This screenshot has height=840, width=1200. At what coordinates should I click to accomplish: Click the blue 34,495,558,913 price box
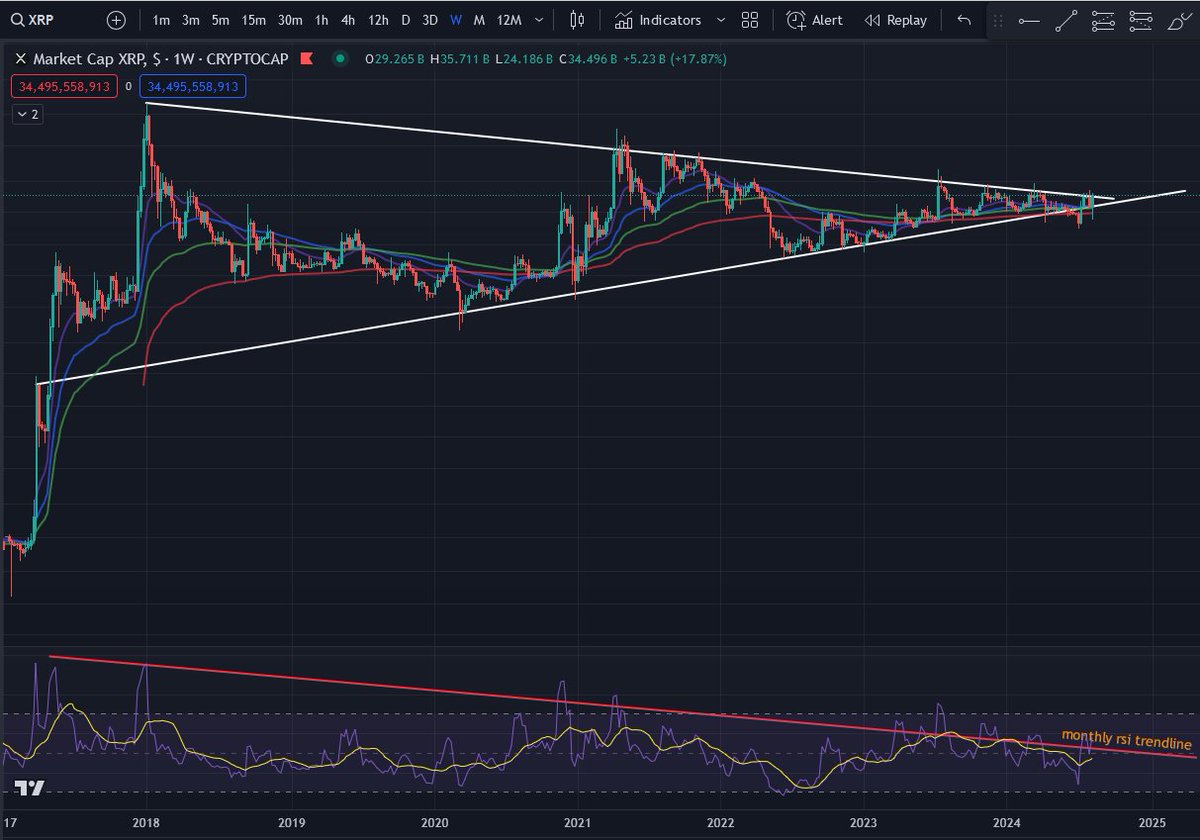tap(193, 87)
